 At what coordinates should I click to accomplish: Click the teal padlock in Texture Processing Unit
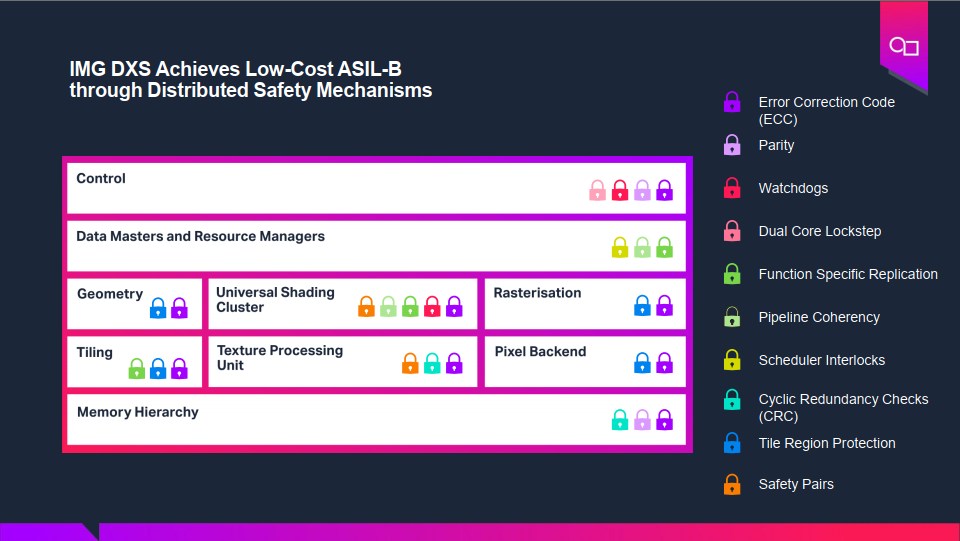(x=432, y=364)
